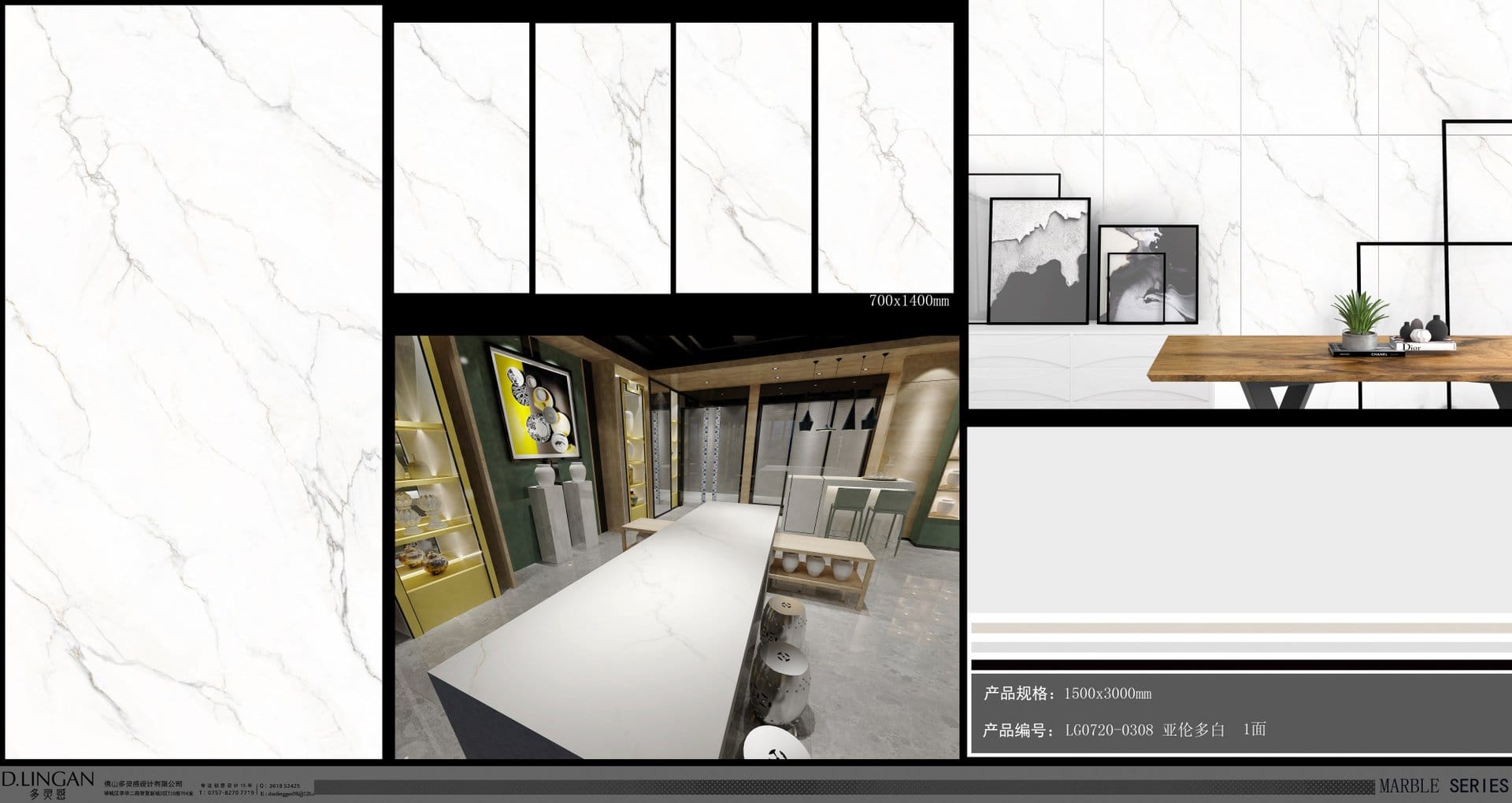Select the second 700x1400mm tile sample
Viewport: 1512px width, 803px height.
click(x=602, y=157)
